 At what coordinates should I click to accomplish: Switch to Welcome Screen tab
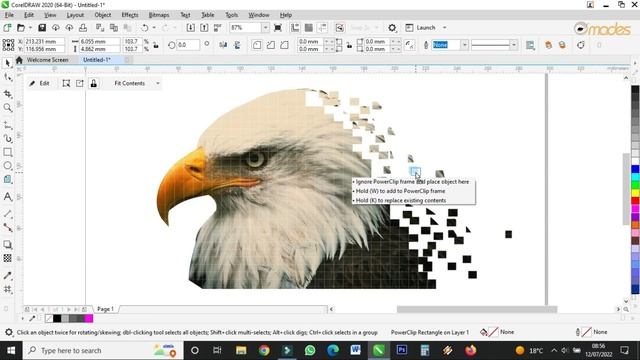click(47, 60)
